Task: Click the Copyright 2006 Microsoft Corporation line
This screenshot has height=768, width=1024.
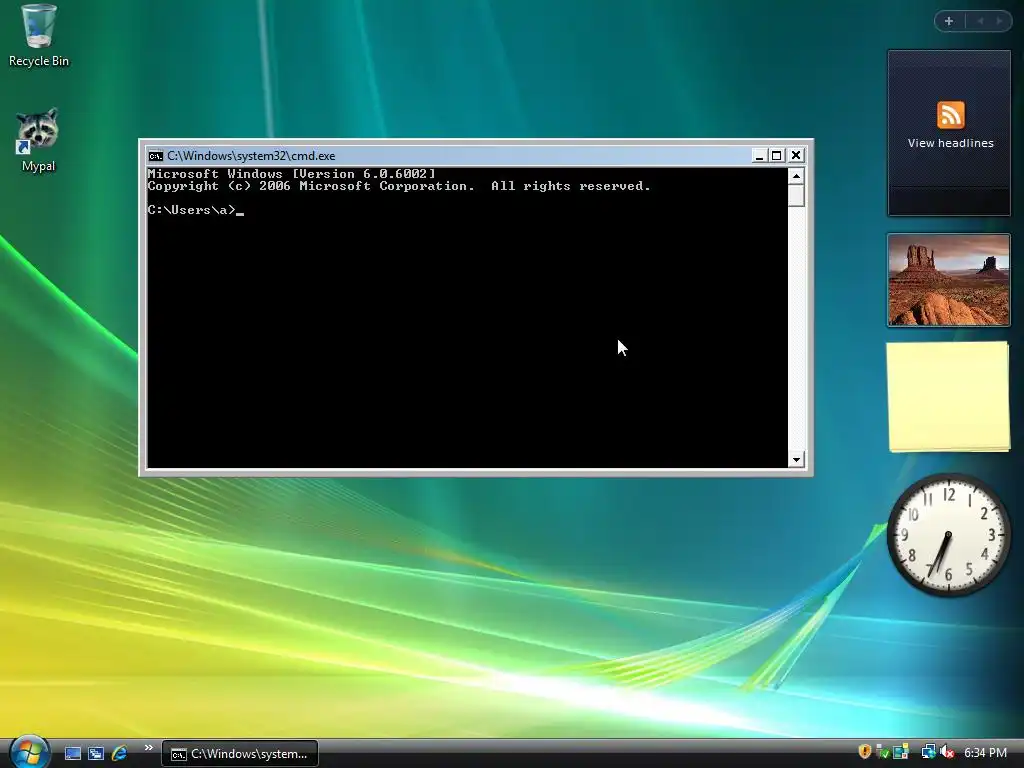Action: [x=399, y=186]
